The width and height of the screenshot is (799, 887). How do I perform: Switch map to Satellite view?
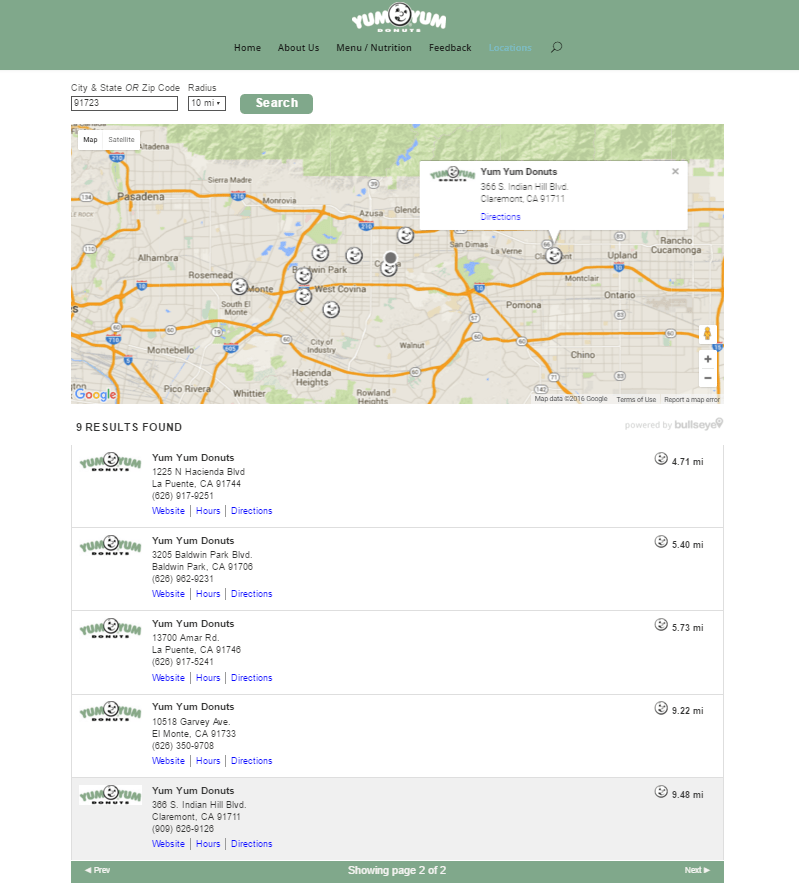click(122, 140)
